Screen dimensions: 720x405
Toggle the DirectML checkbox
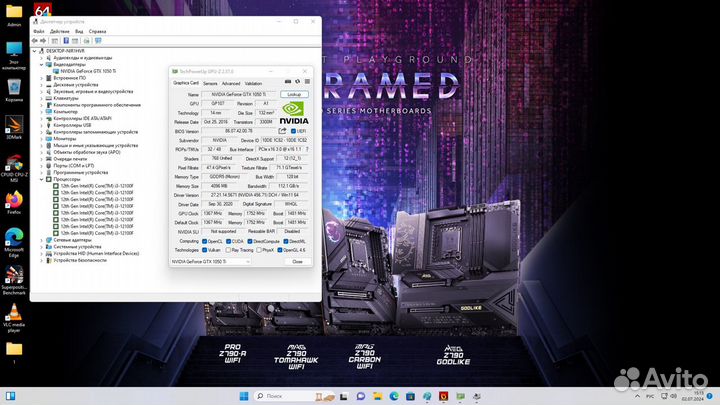285,241
